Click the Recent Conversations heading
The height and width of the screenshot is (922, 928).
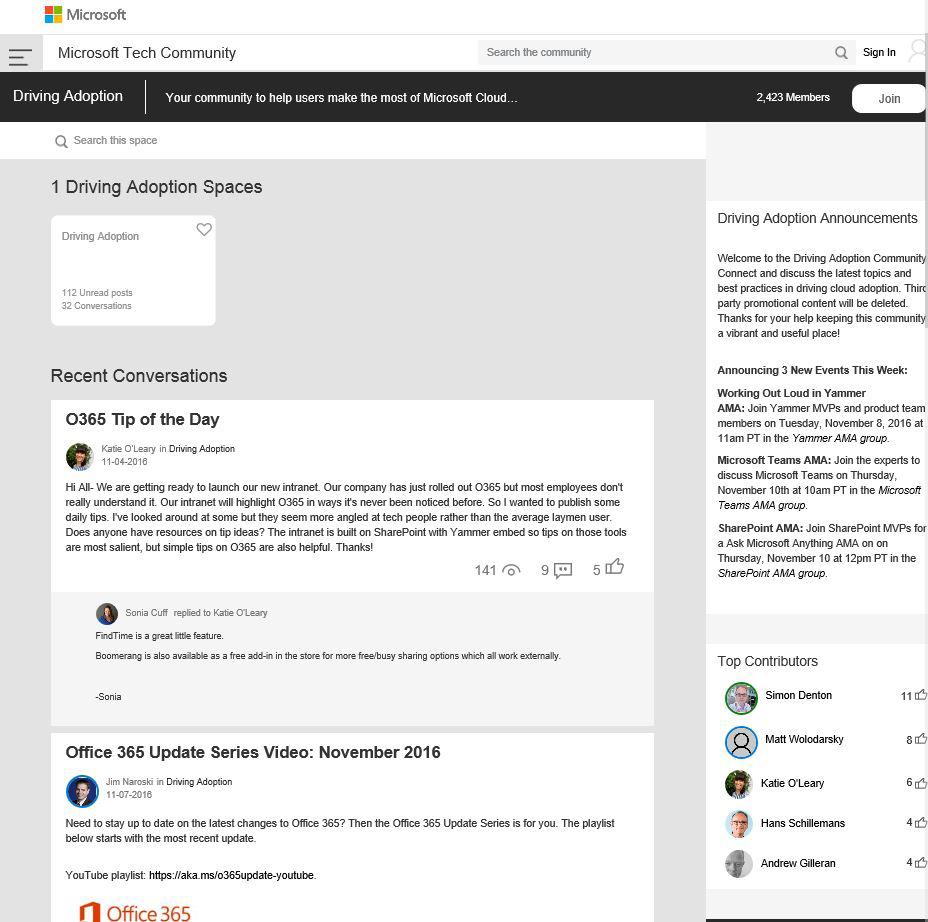[139, 376]
